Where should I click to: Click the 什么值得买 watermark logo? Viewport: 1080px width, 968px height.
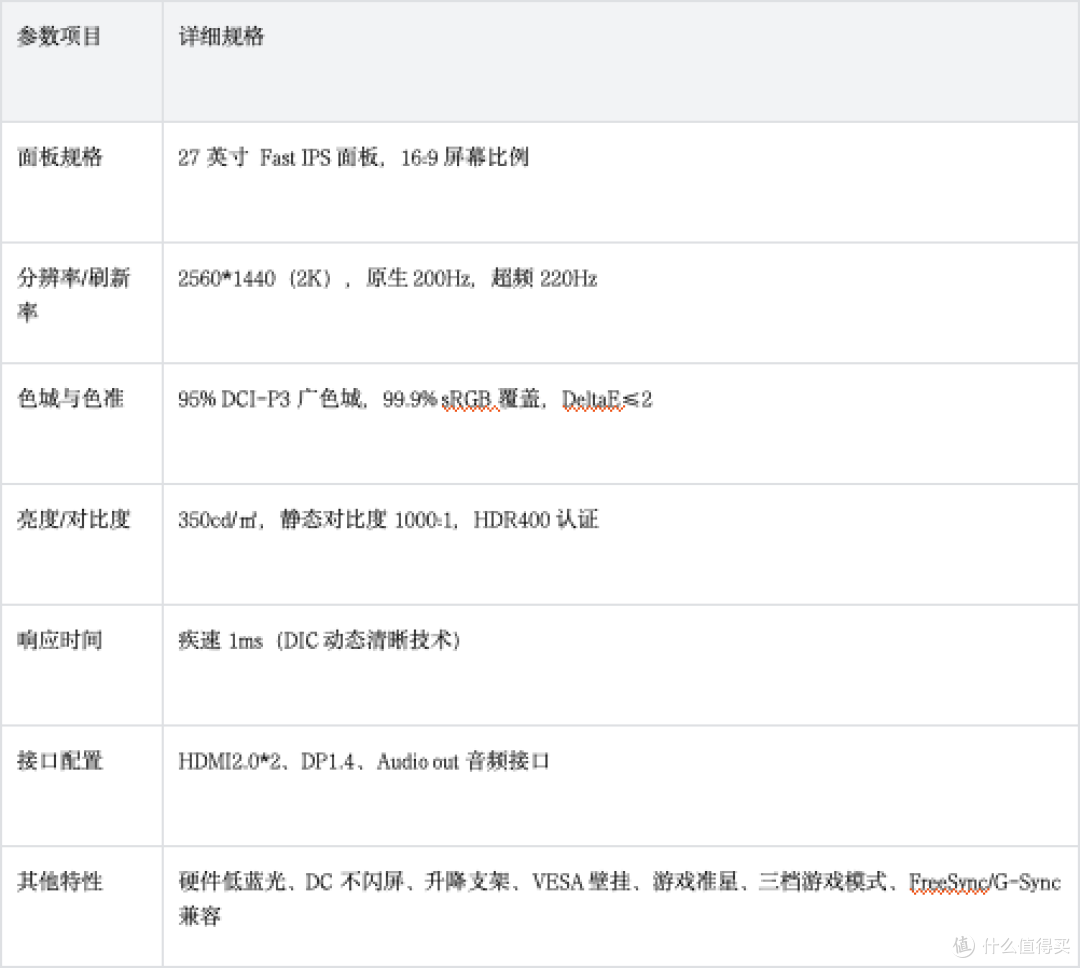tap(1011, 945)
